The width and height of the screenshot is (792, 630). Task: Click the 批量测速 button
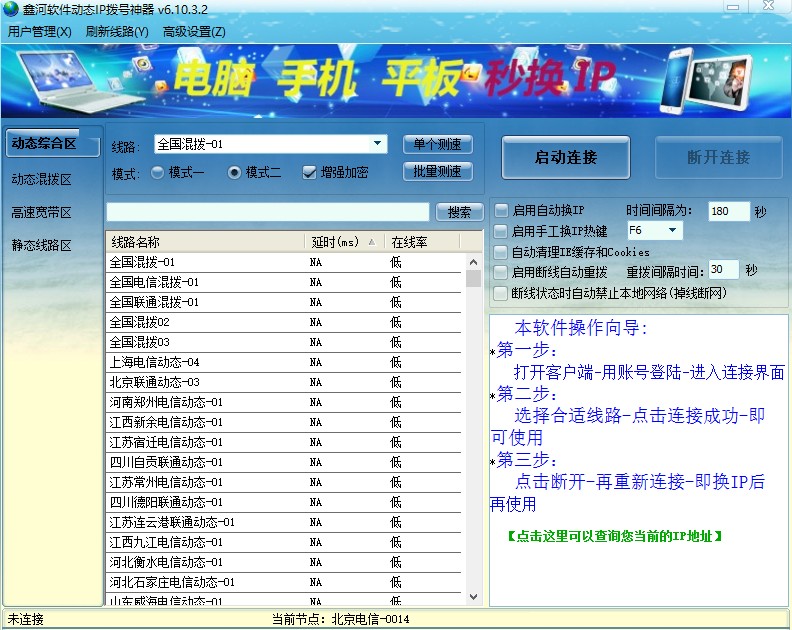coord(437,172)
